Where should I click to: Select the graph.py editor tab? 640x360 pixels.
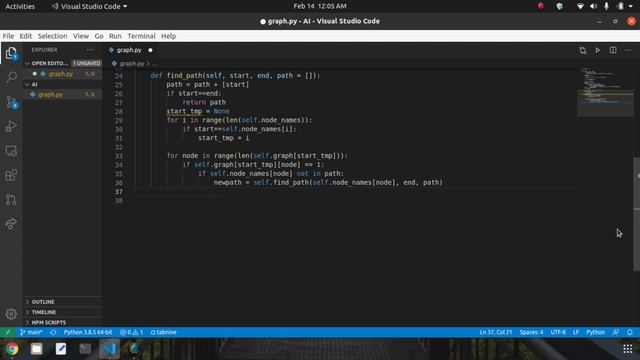[129, 50]
